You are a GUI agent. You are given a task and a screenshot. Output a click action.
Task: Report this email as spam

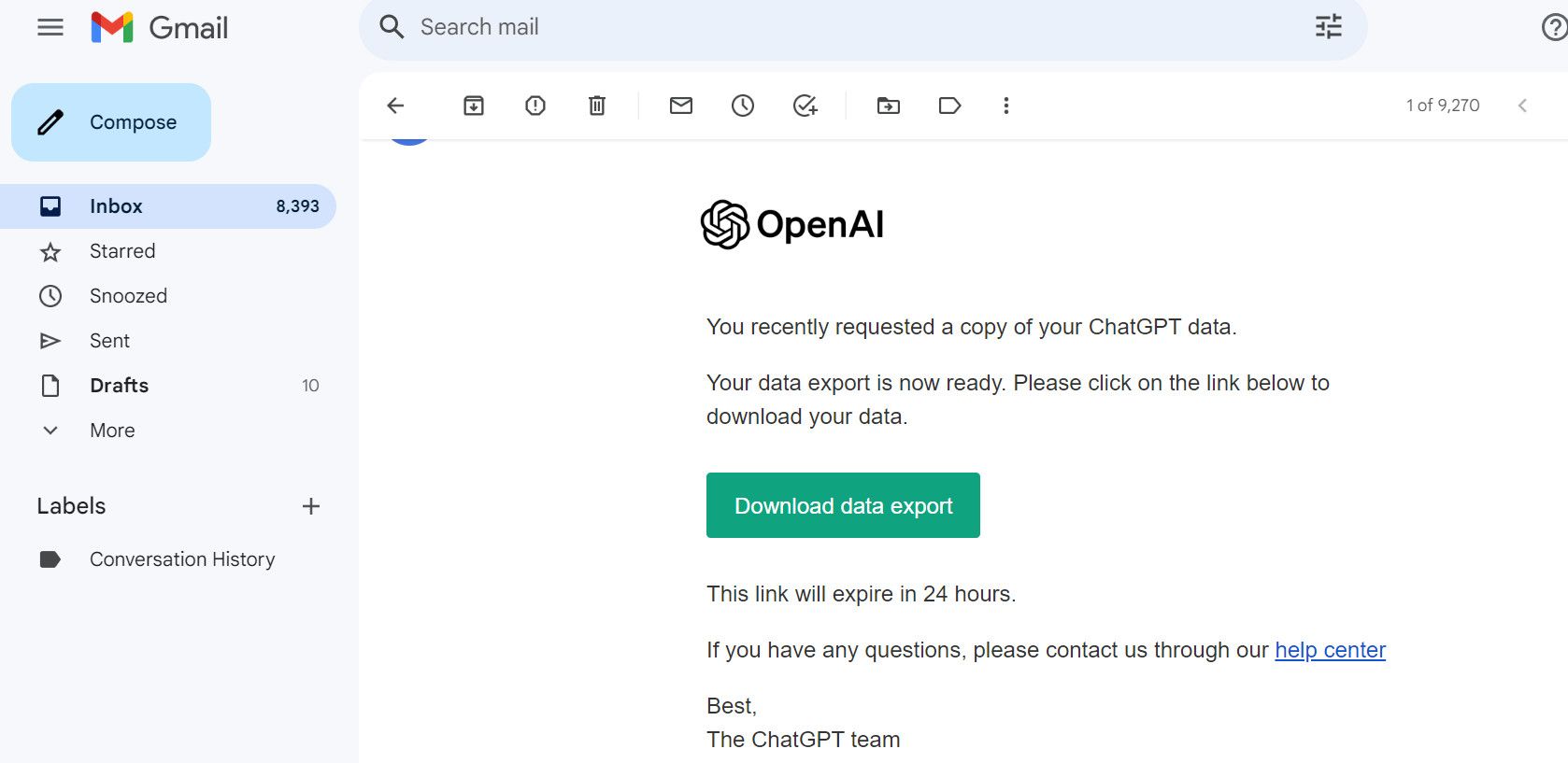535,106
